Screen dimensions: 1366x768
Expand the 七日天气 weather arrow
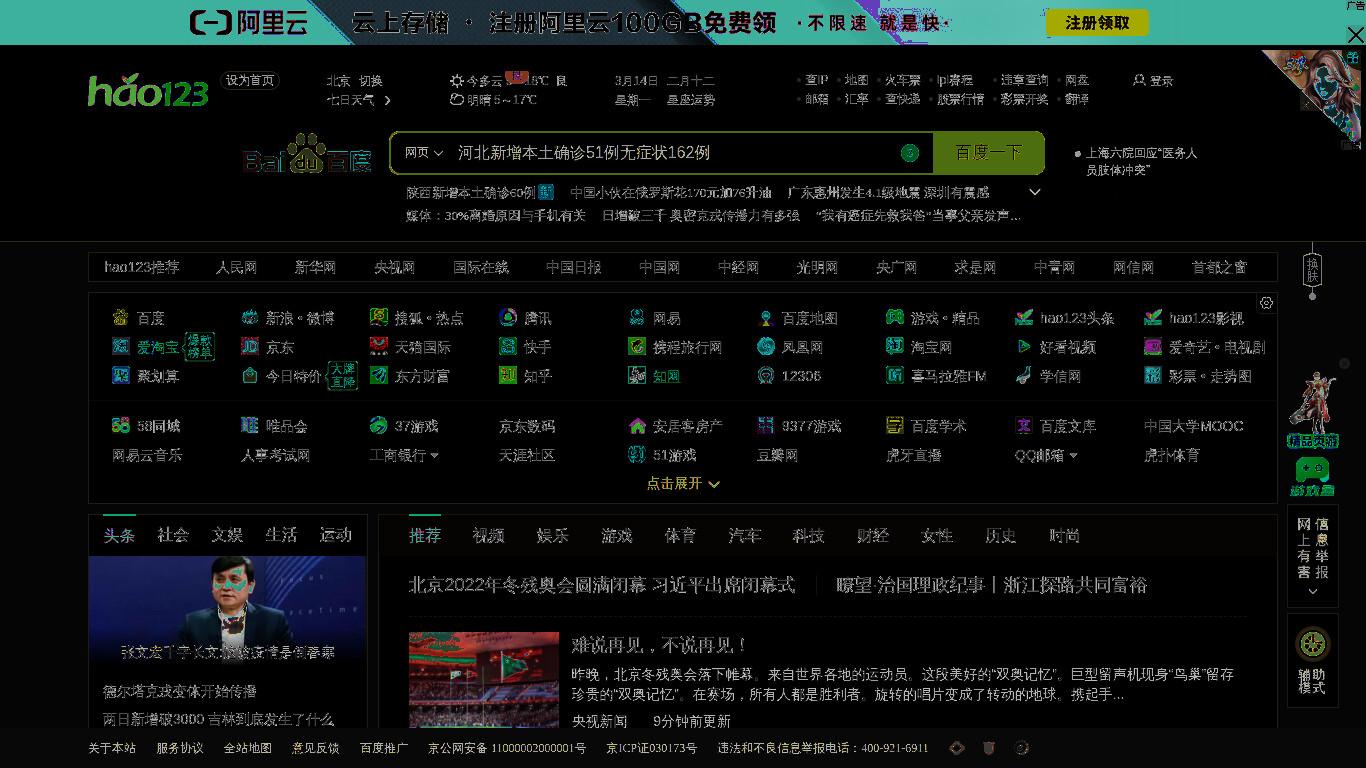click(x=387, y=100)
